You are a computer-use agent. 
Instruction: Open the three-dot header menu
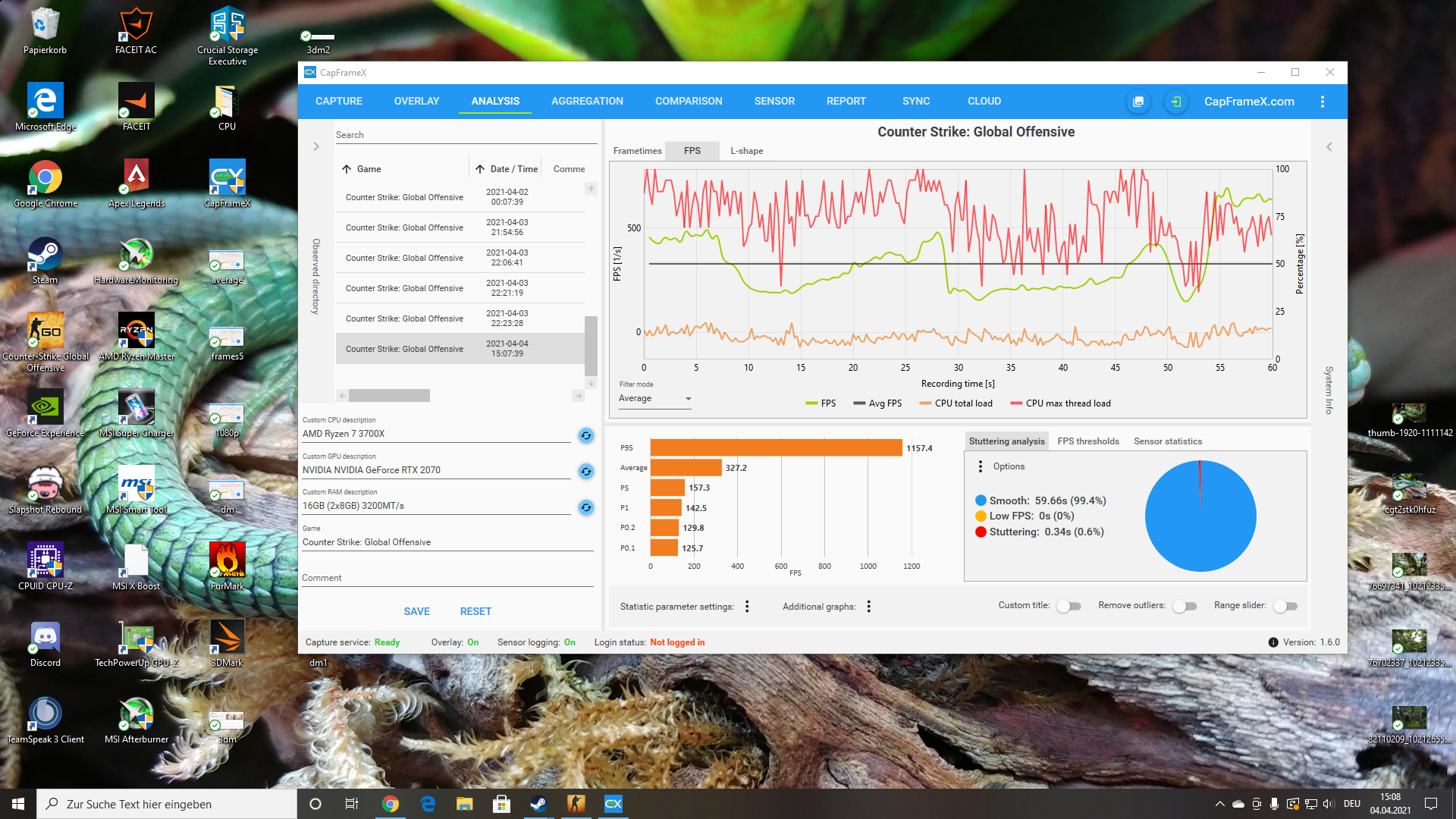pos(1322,102)
